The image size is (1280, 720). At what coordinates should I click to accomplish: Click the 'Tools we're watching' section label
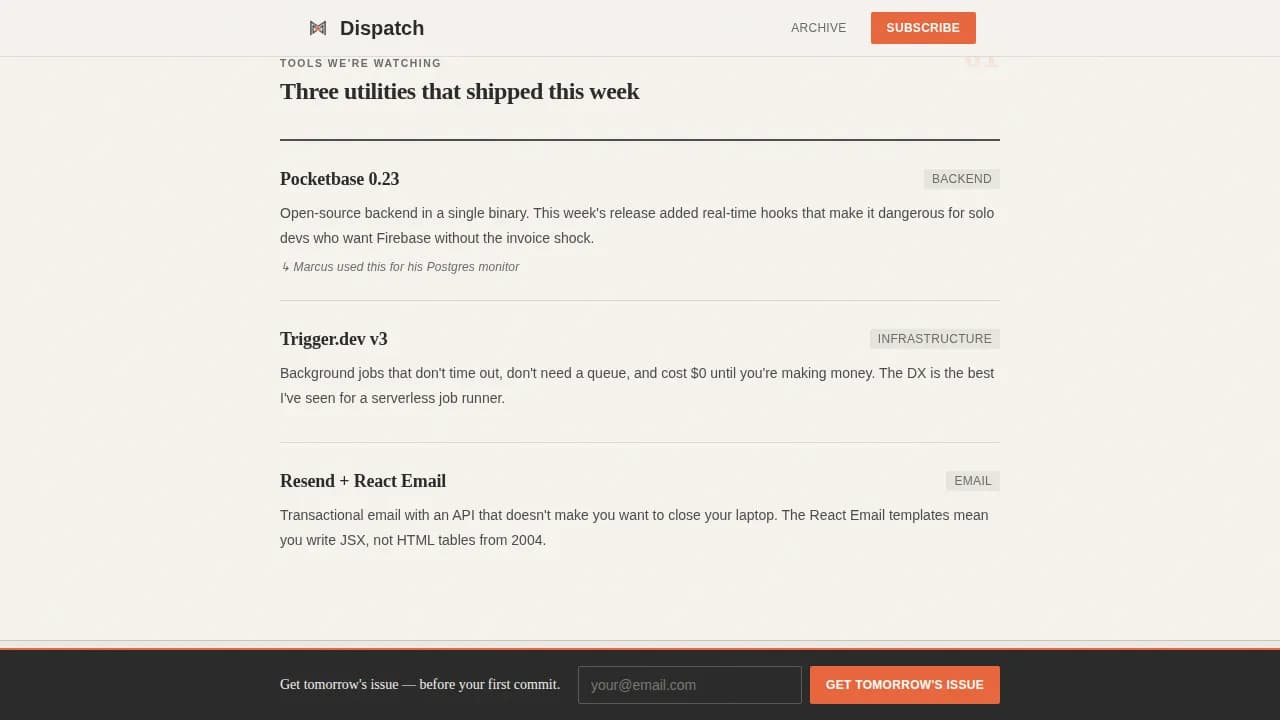point(361,63)
